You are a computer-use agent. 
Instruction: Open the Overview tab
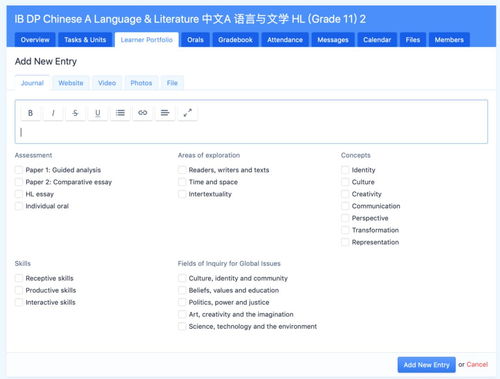(x=35, y=40)
